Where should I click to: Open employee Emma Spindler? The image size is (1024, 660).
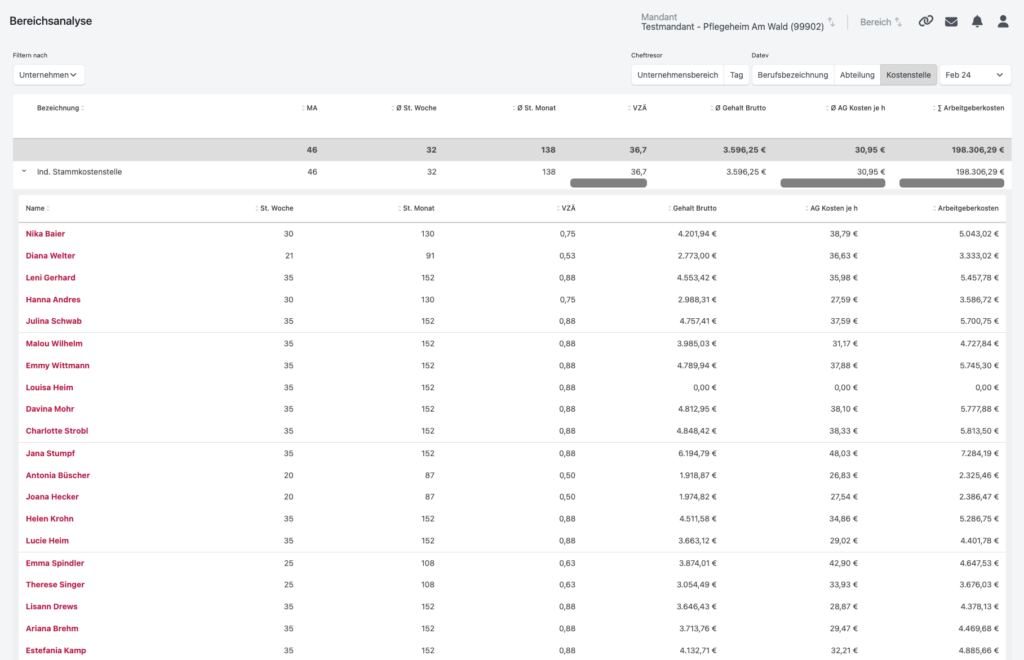[x=55, y=563]
